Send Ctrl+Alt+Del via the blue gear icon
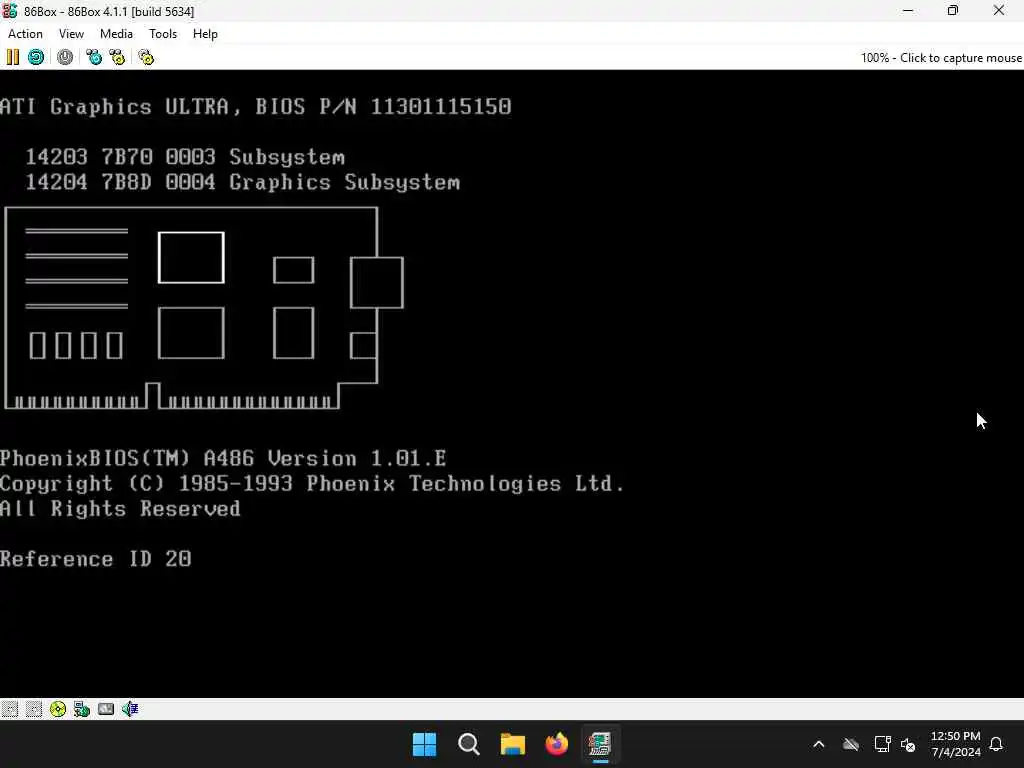The image size is (1024, 768). pyautogui.click(x=94, y=57)
